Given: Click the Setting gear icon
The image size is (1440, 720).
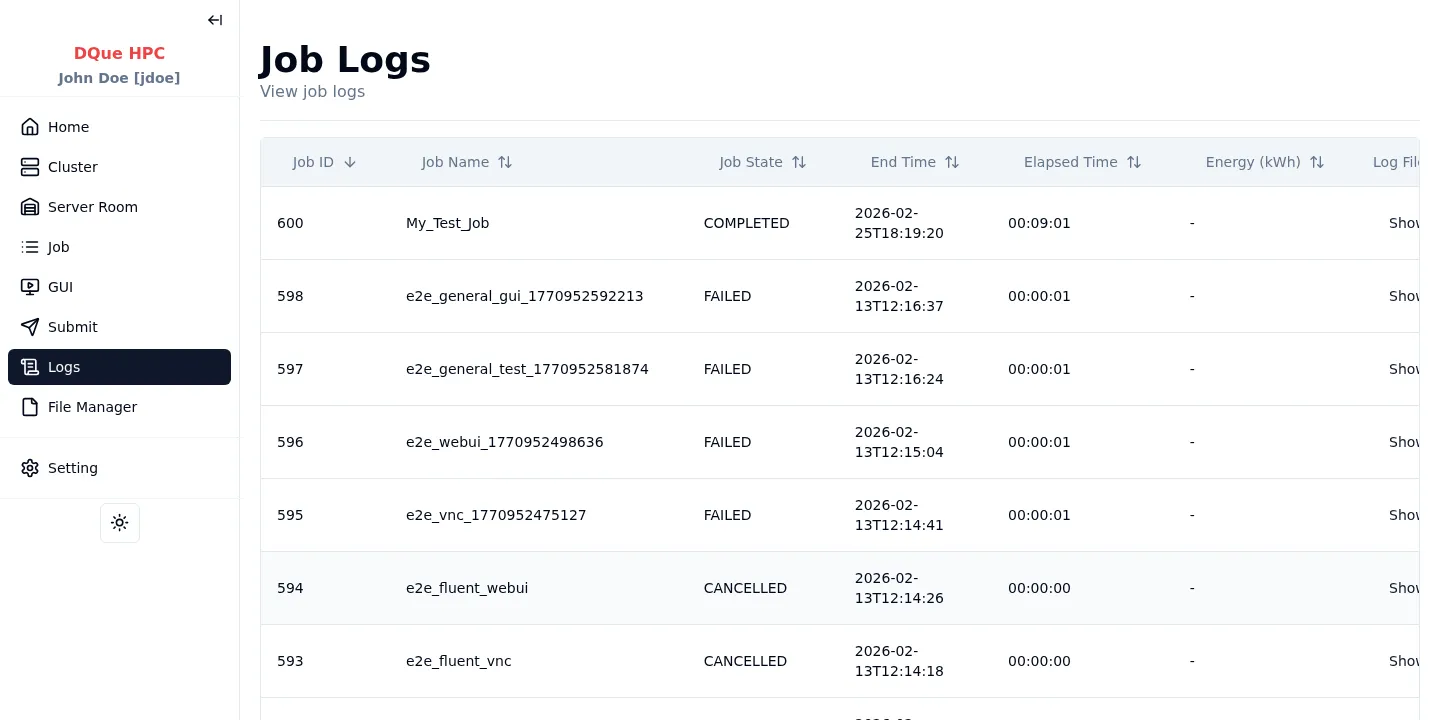Looking at the screenshot, I should (x=30, y=468).
